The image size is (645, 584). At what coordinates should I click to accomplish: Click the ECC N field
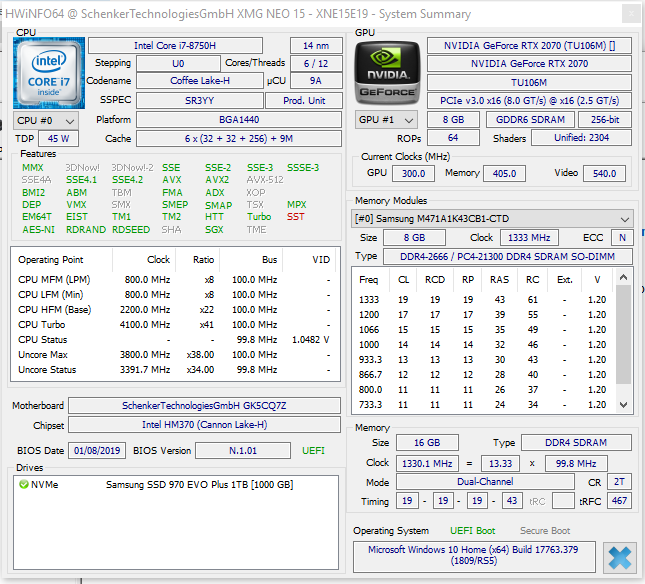(x=622, y=238)
